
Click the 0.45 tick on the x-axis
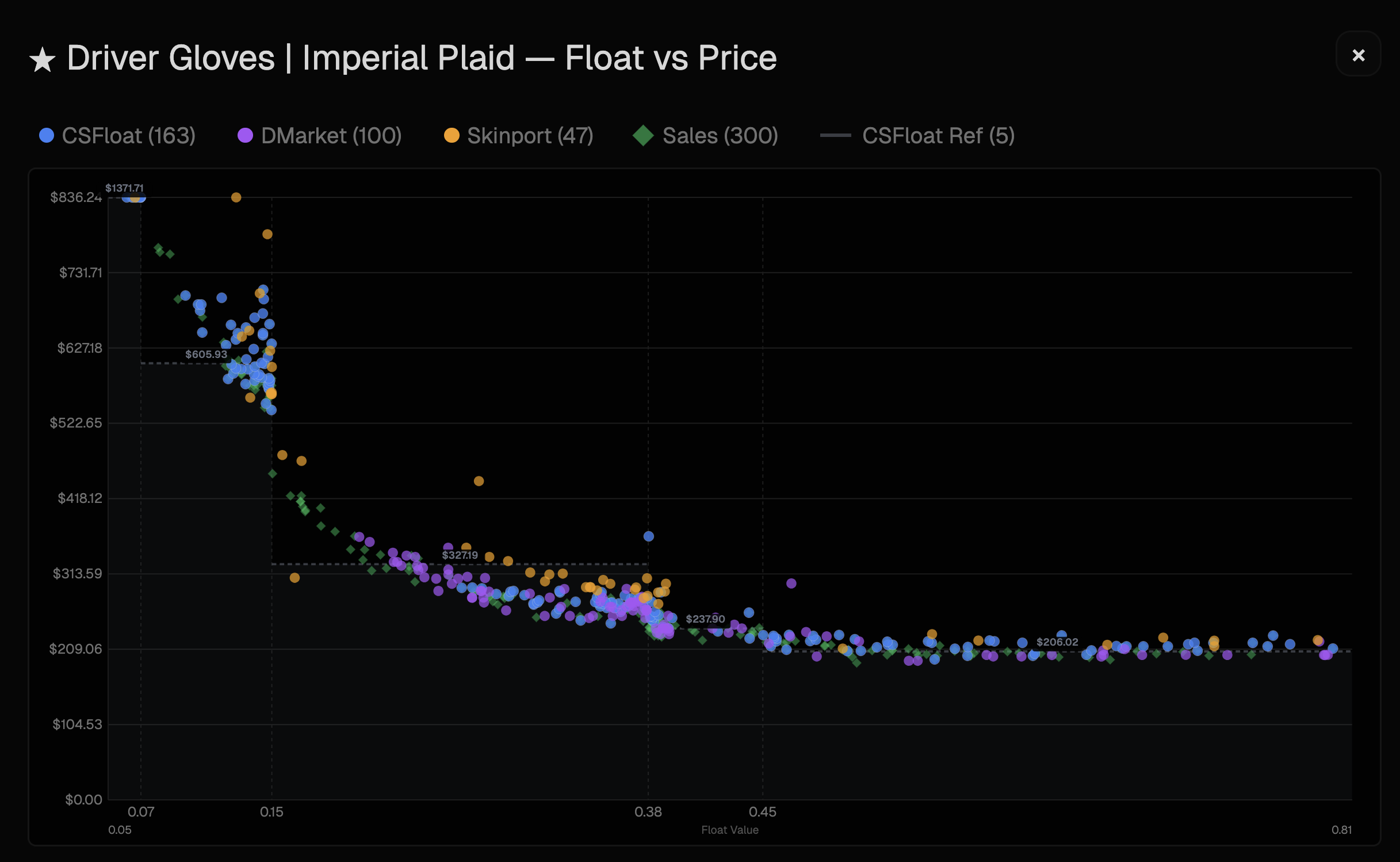pos(762,812)
